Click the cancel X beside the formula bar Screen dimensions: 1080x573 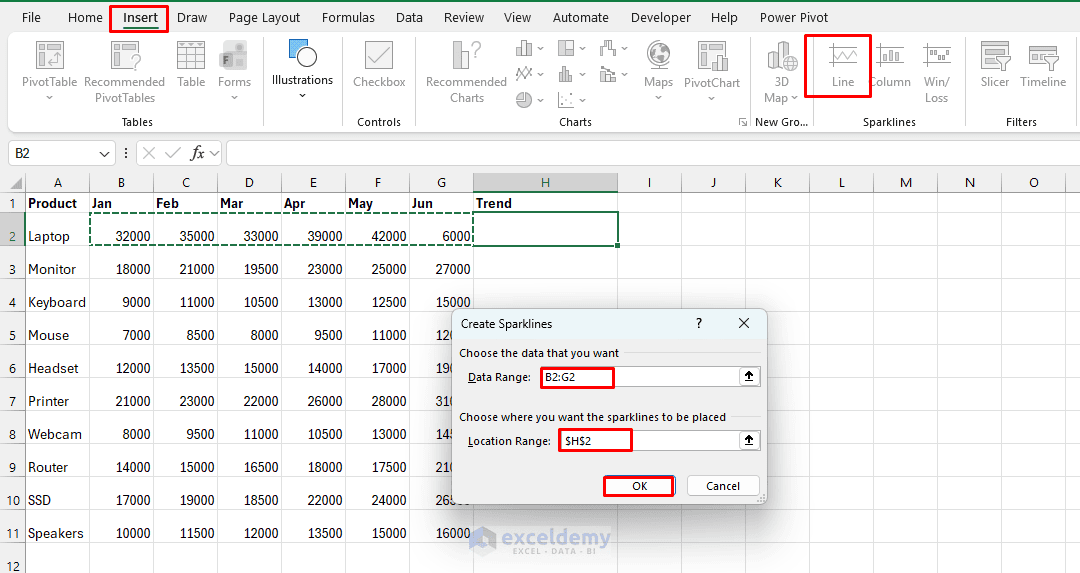(149, 153)
